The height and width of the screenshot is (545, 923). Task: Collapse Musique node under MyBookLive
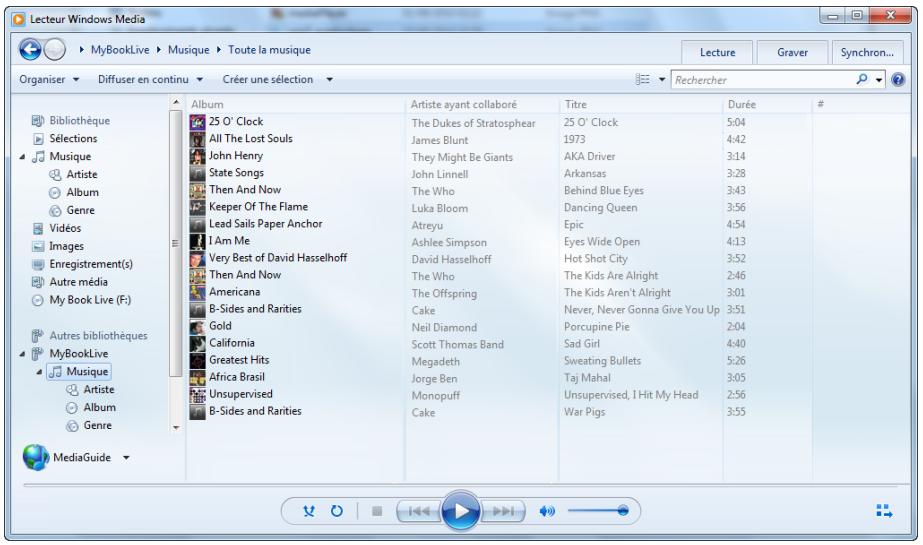click(x=39, y=372)
